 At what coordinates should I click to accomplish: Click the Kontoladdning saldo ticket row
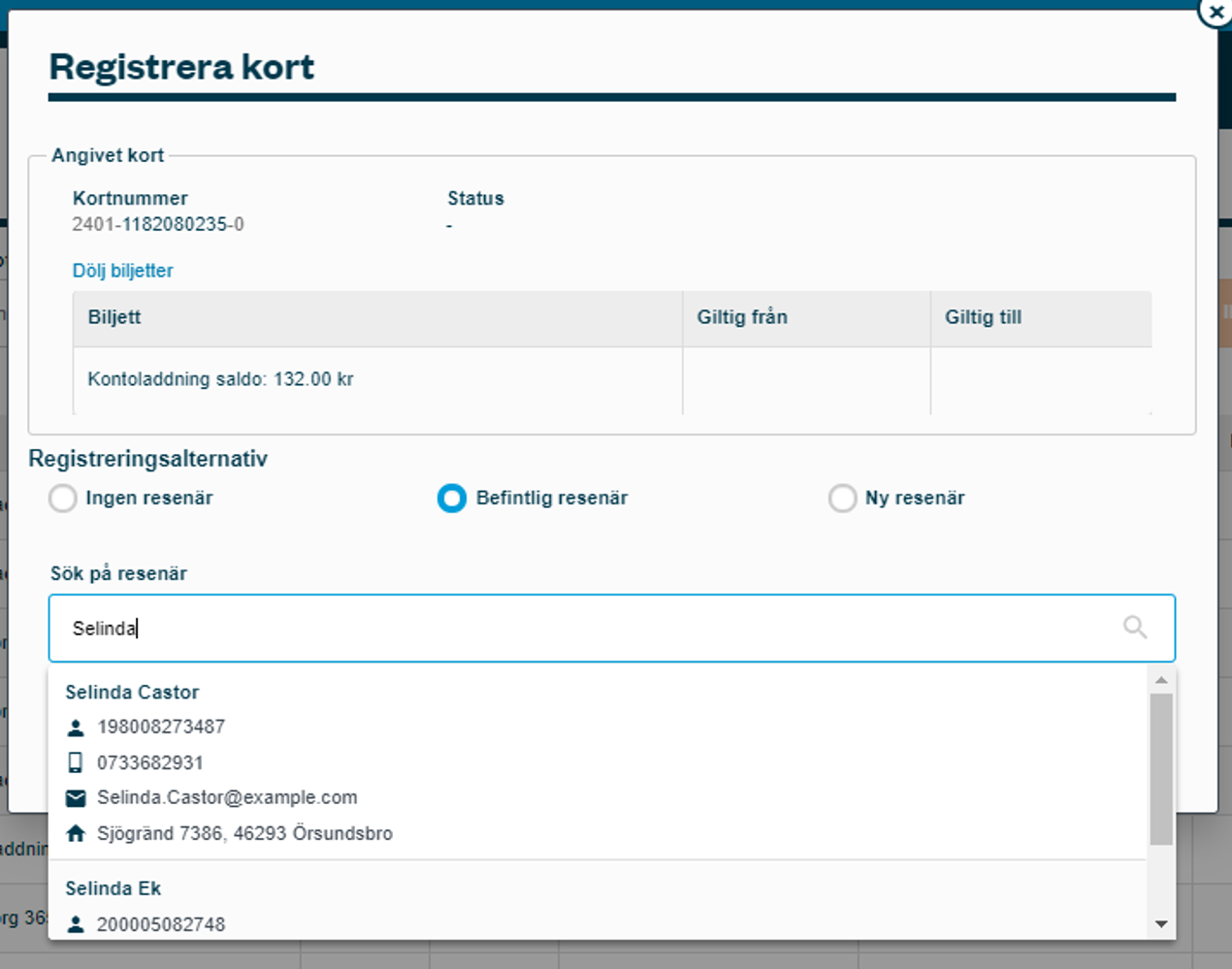pos(220,379)
